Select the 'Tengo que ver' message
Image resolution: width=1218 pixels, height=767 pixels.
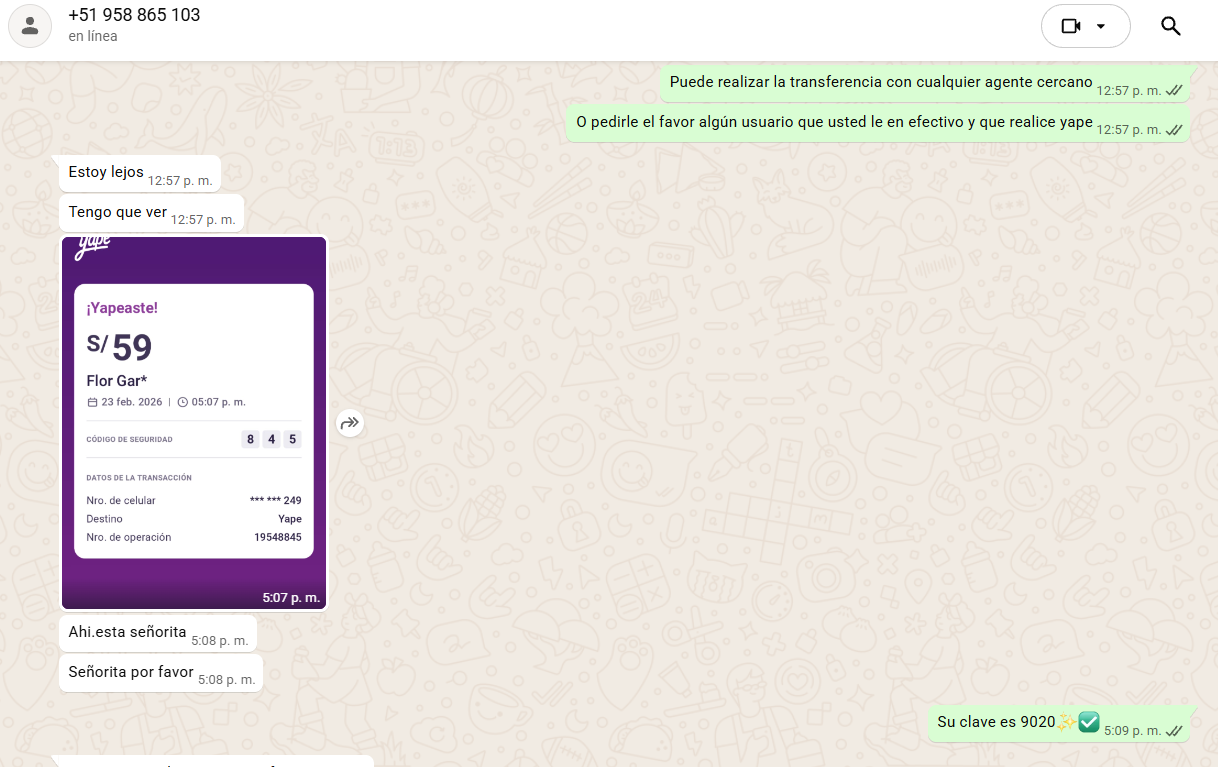tap(117, 212)
